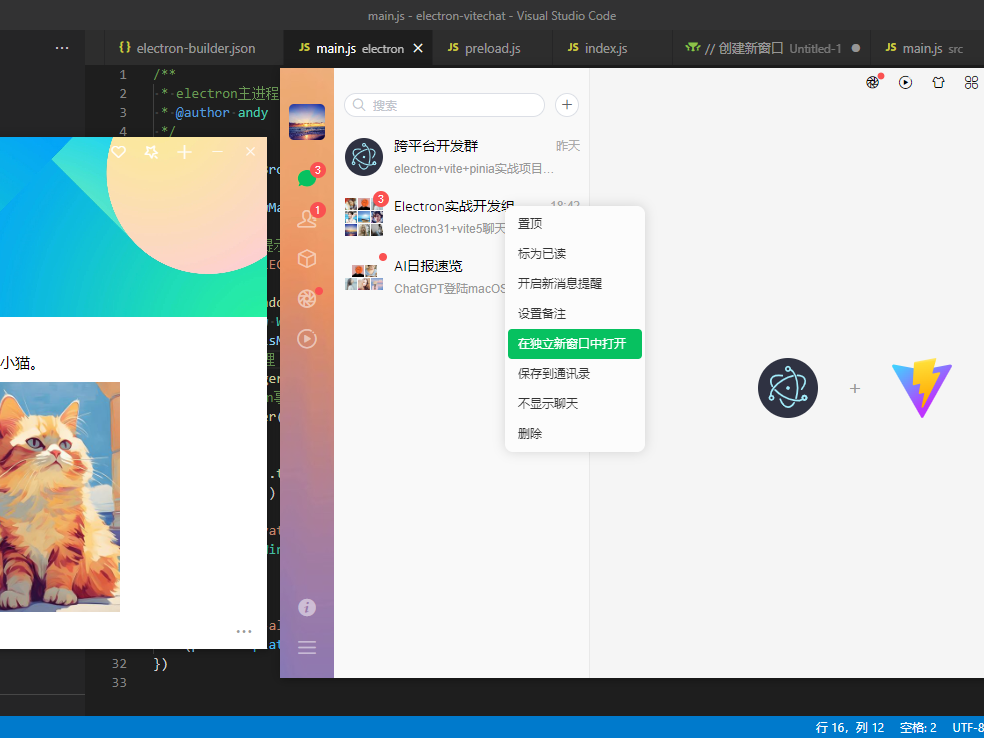This screenshot has height=738, width=984.
Task: Open the shirt icon in the top-right toolbar
Action: 937,82
